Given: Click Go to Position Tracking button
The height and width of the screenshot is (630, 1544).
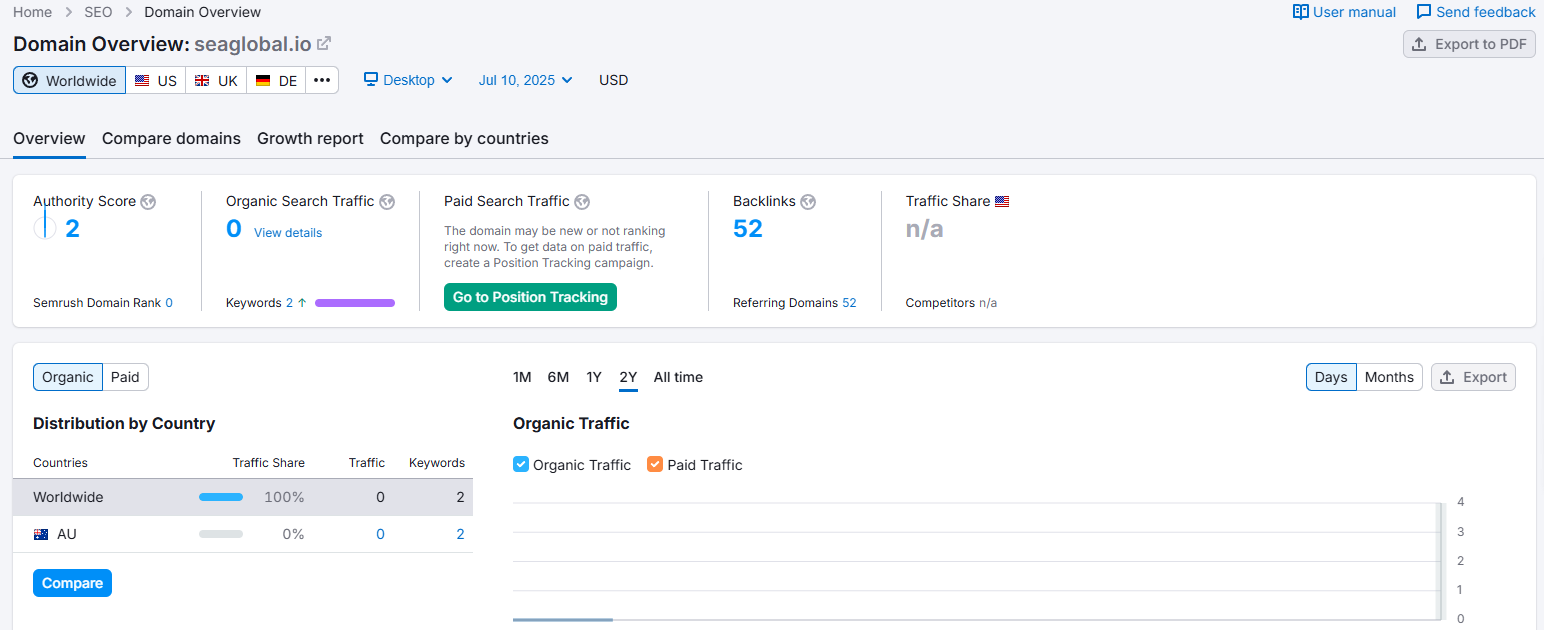Looking at the screenshot, I should pyautogui.click(x=530, y=297).
